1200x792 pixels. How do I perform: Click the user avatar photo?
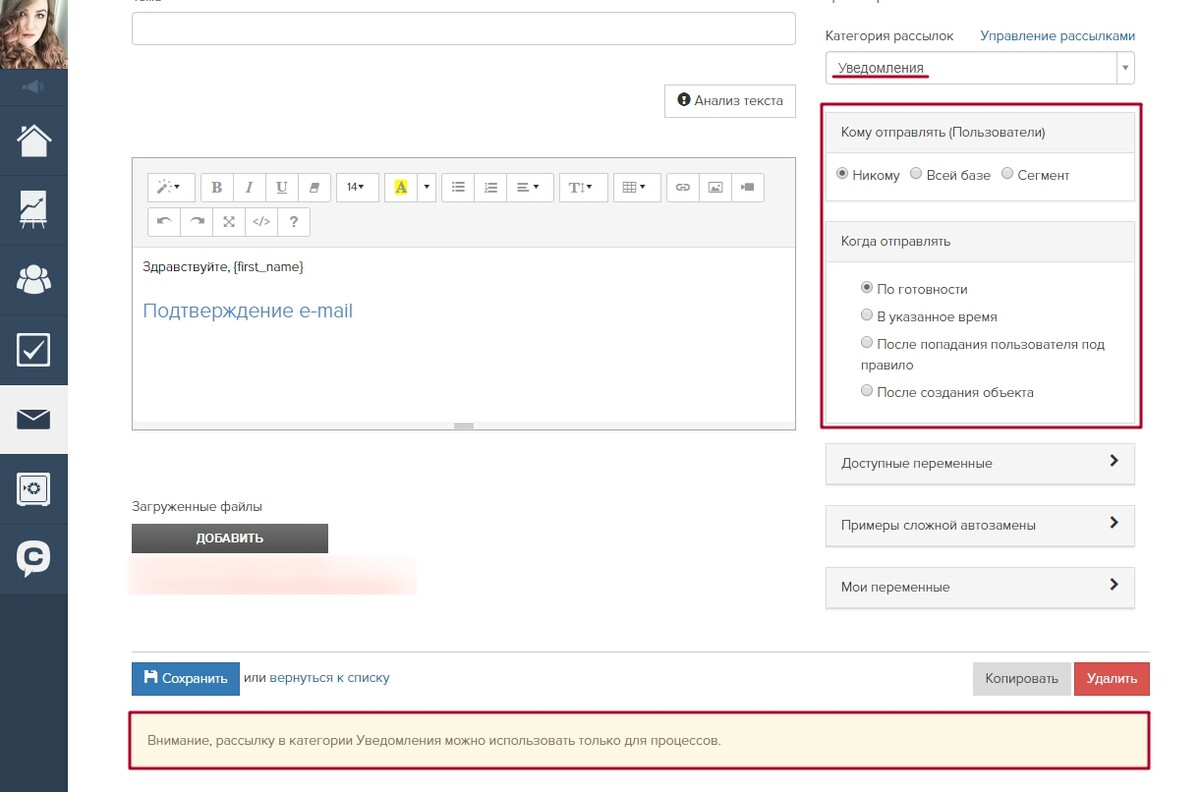point(33,34)
